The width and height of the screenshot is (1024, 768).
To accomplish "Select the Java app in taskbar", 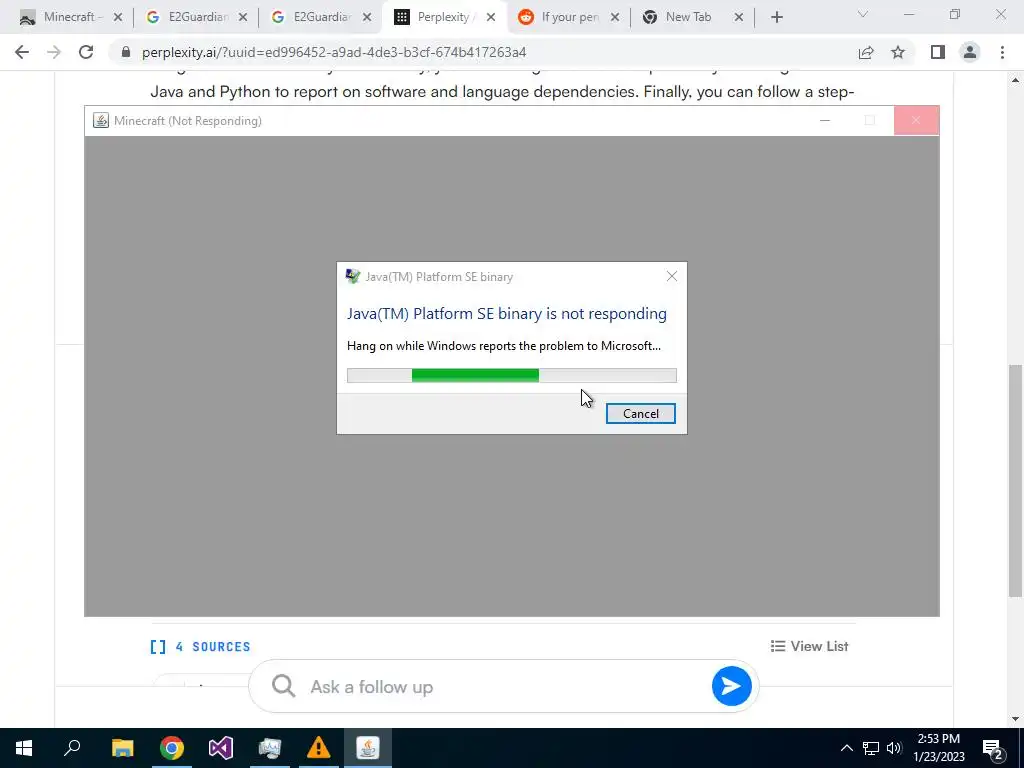I will (368, 748).
